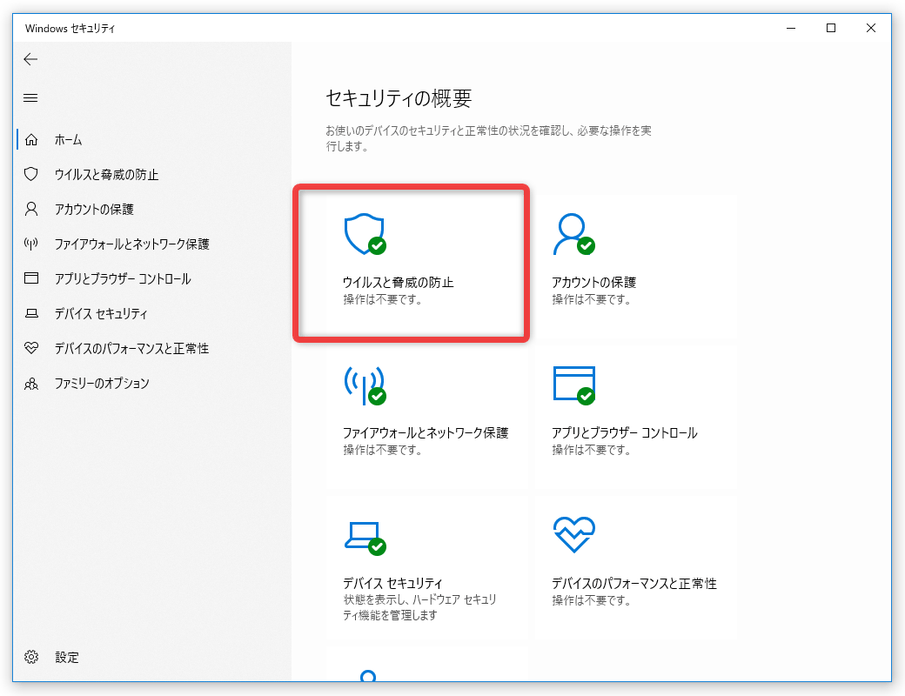Click the shield icon in sidebar
Screen dimensions: 905x696
[x=31, y=174]
